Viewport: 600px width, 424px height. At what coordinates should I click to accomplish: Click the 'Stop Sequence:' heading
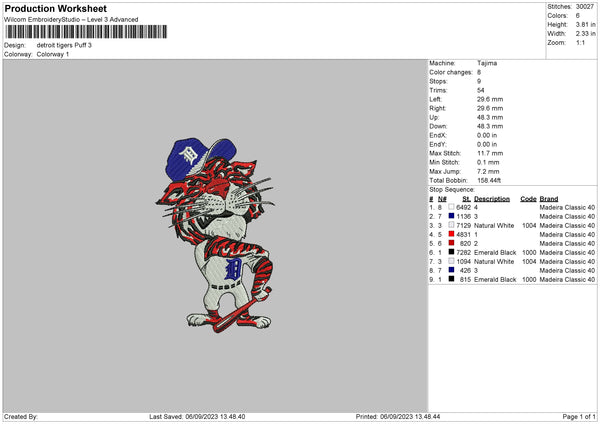pyautogui.click(x=452, y=190)
